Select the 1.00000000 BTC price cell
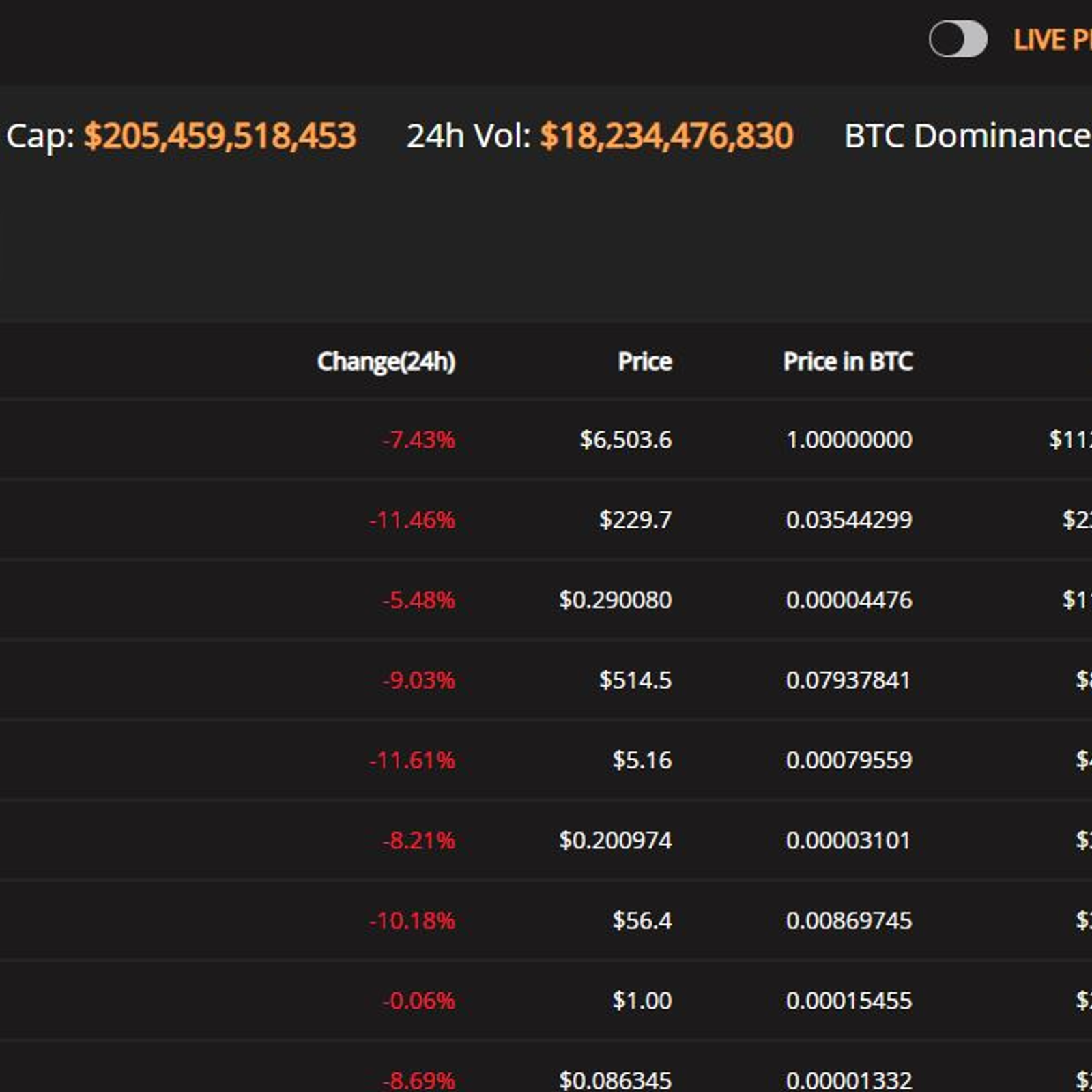 click(849, 440)
